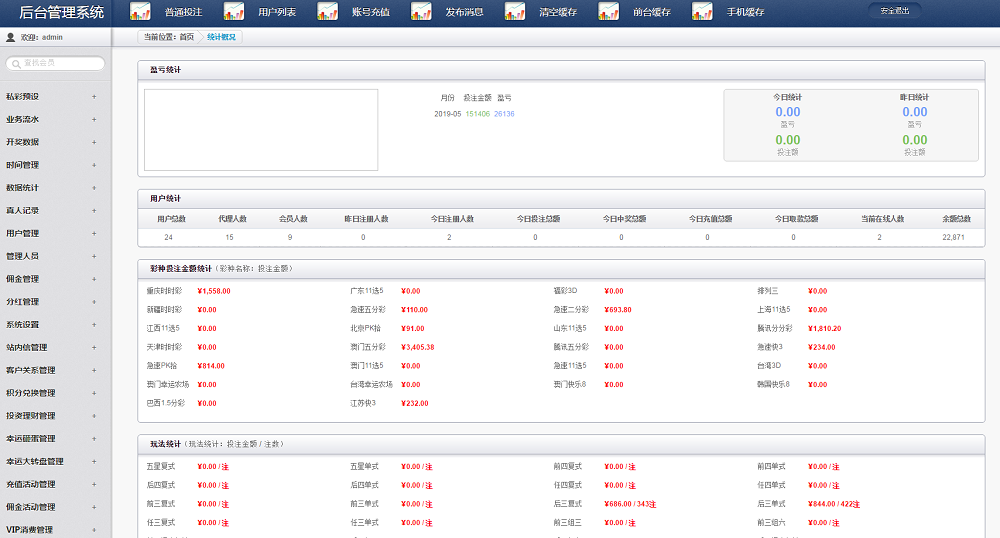Expand the 私彩预设 sidebar section
This screenshot has height=538, width=1000.
click(94, 97)
